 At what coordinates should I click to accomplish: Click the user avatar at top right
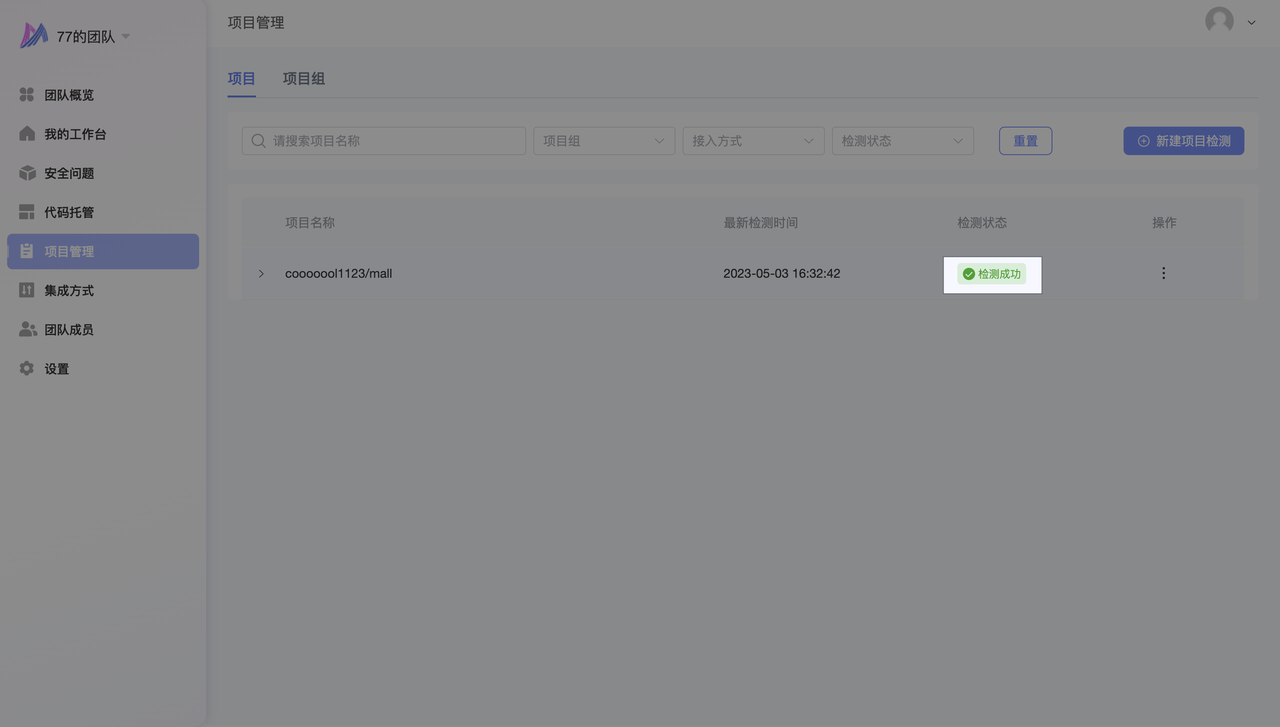(x=1219, y=21)
